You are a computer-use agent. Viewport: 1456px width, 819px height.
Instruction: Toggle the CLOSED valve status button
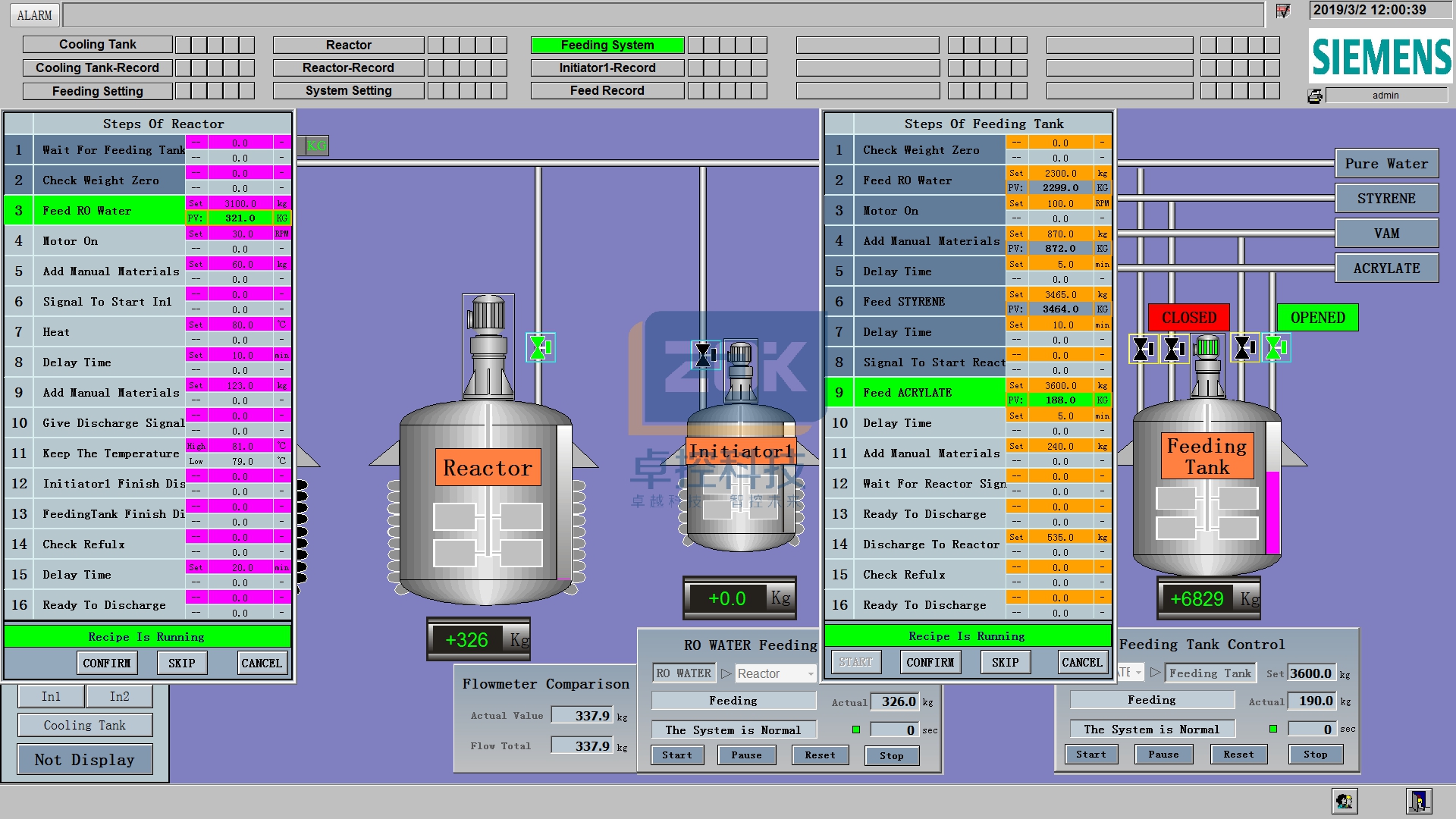1189,318
